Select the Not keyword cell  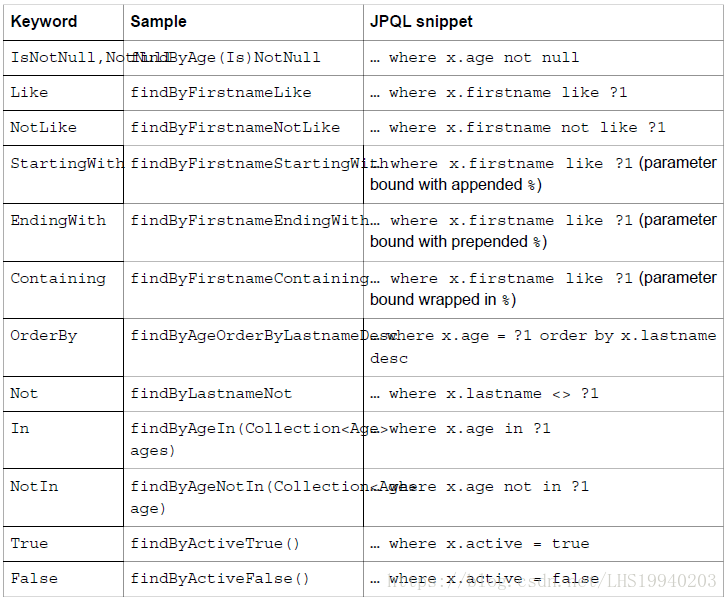[x=24, y=394]
